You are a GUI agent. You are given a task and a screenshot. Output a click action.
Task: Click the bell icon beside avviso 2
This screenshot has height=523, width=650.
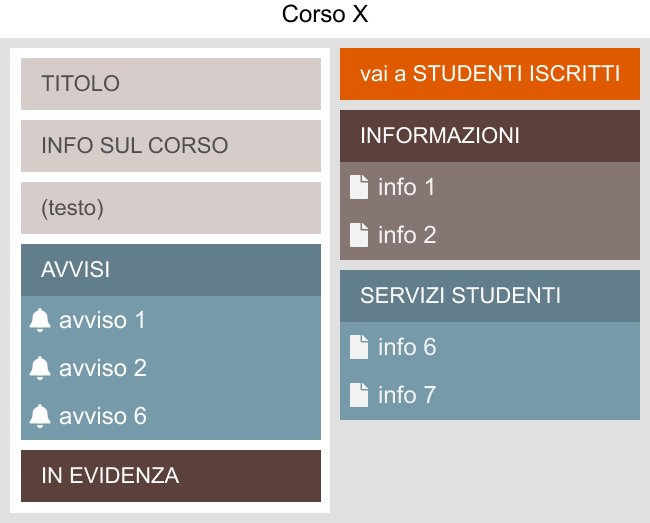40,368
